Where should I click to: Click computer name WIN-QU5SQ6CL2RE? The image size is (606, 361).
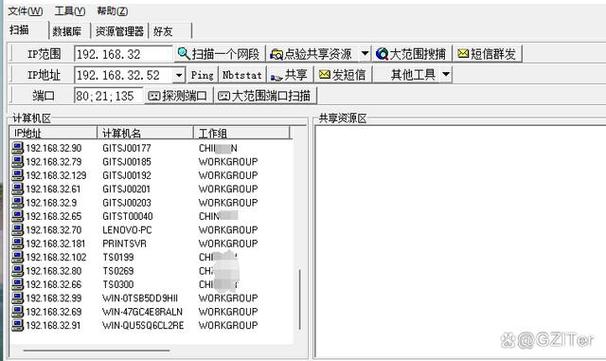[x=143, y=325]
